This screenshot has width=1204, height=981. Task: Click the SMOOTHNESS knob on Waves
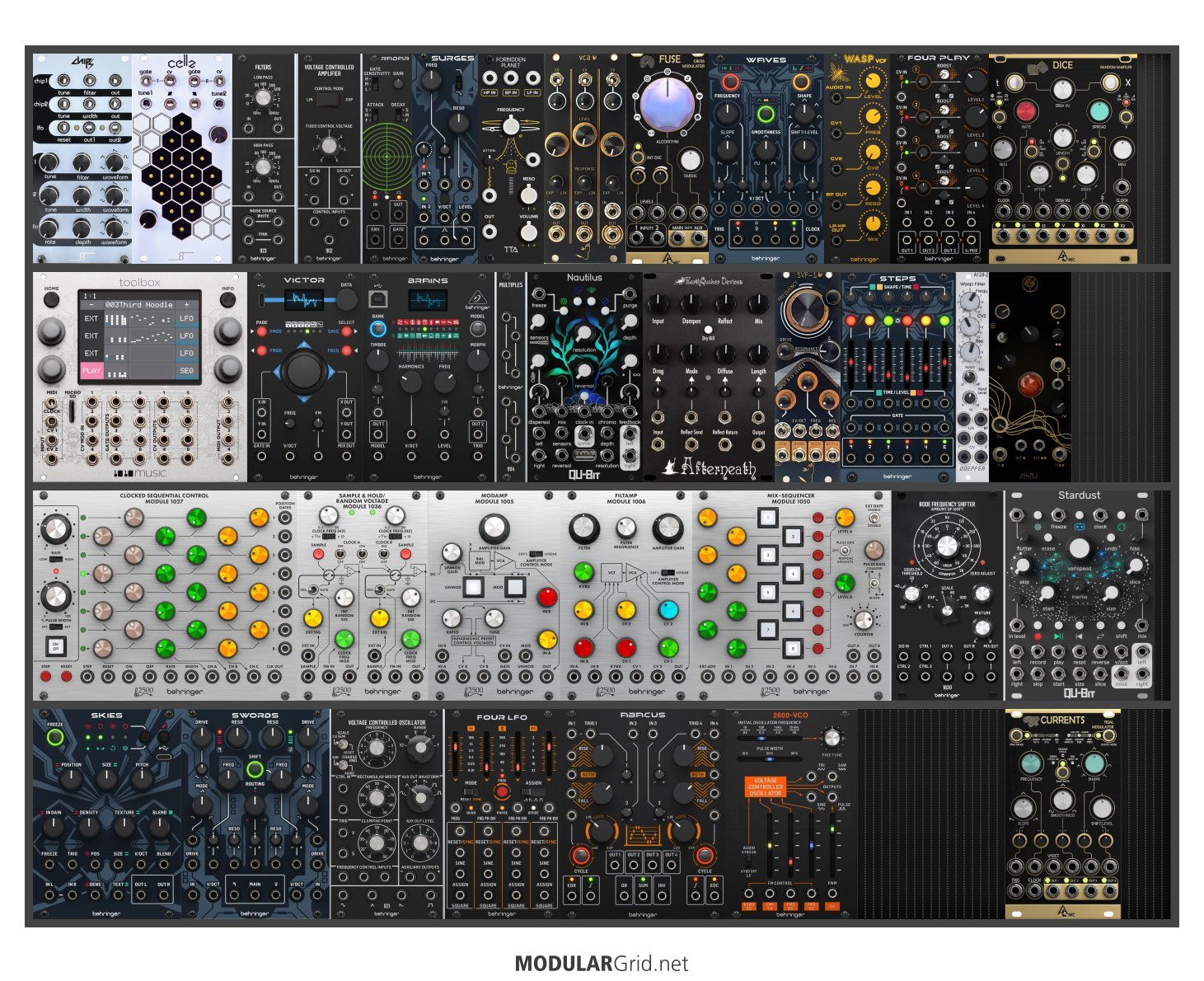coord(766,150)
